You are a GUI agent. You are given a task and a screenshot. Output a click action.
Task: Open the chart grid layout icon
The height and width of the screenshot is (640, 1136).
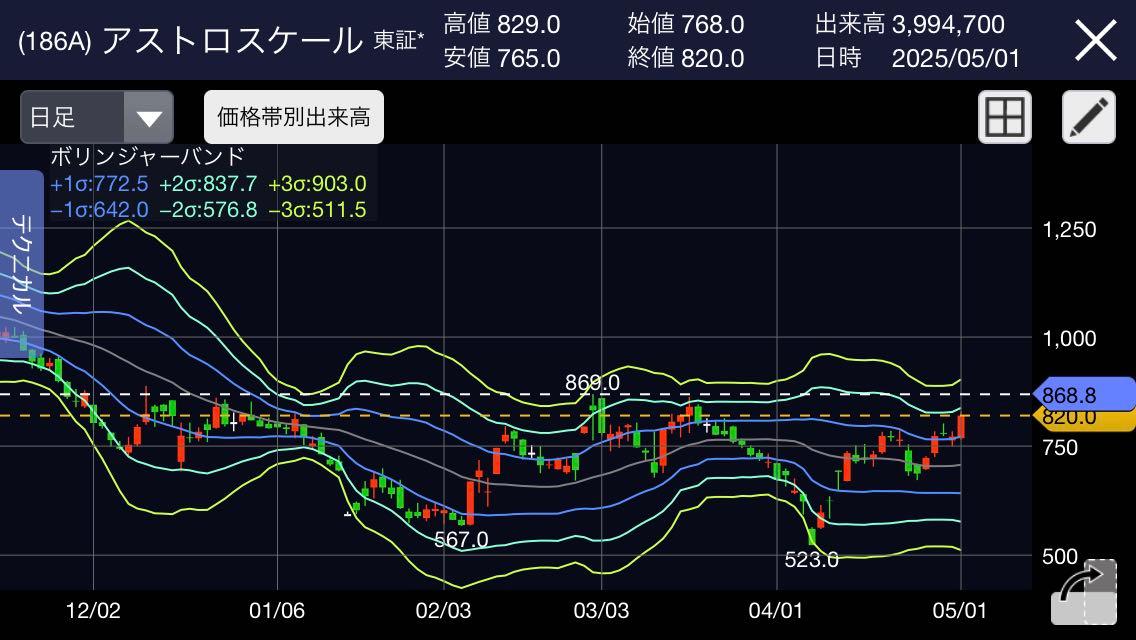[x=1004, y=118]
